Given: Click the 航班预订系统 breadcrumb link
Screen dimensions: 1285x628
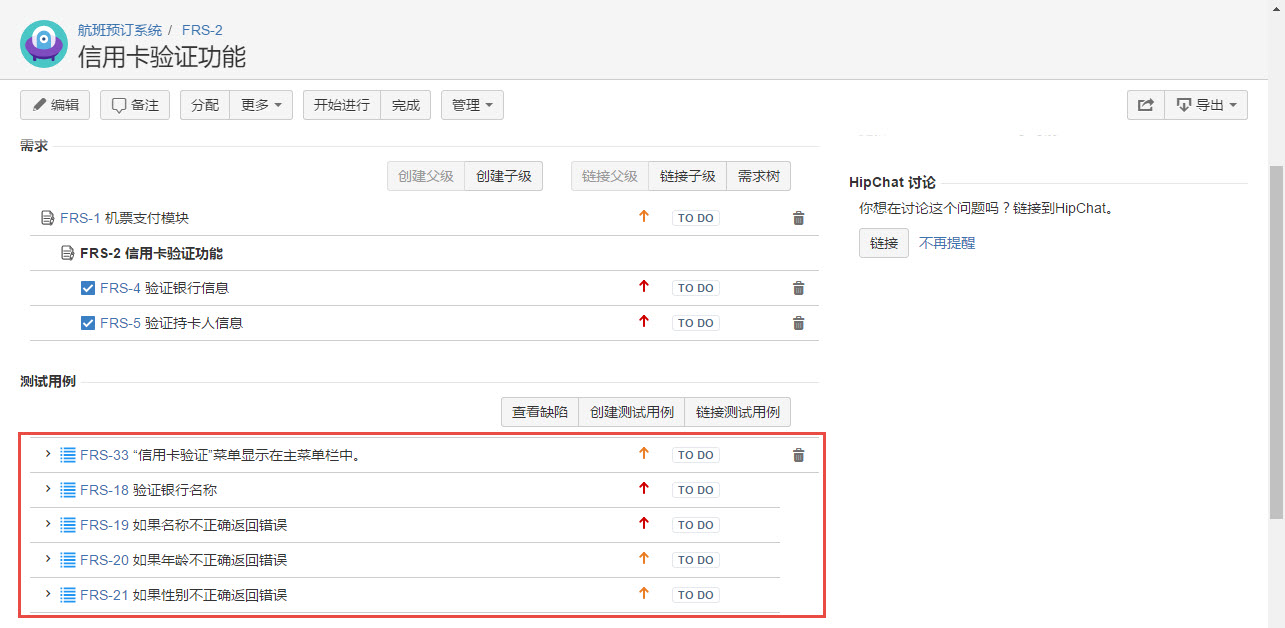Looking at the screenshot, I should pos(120,30).
